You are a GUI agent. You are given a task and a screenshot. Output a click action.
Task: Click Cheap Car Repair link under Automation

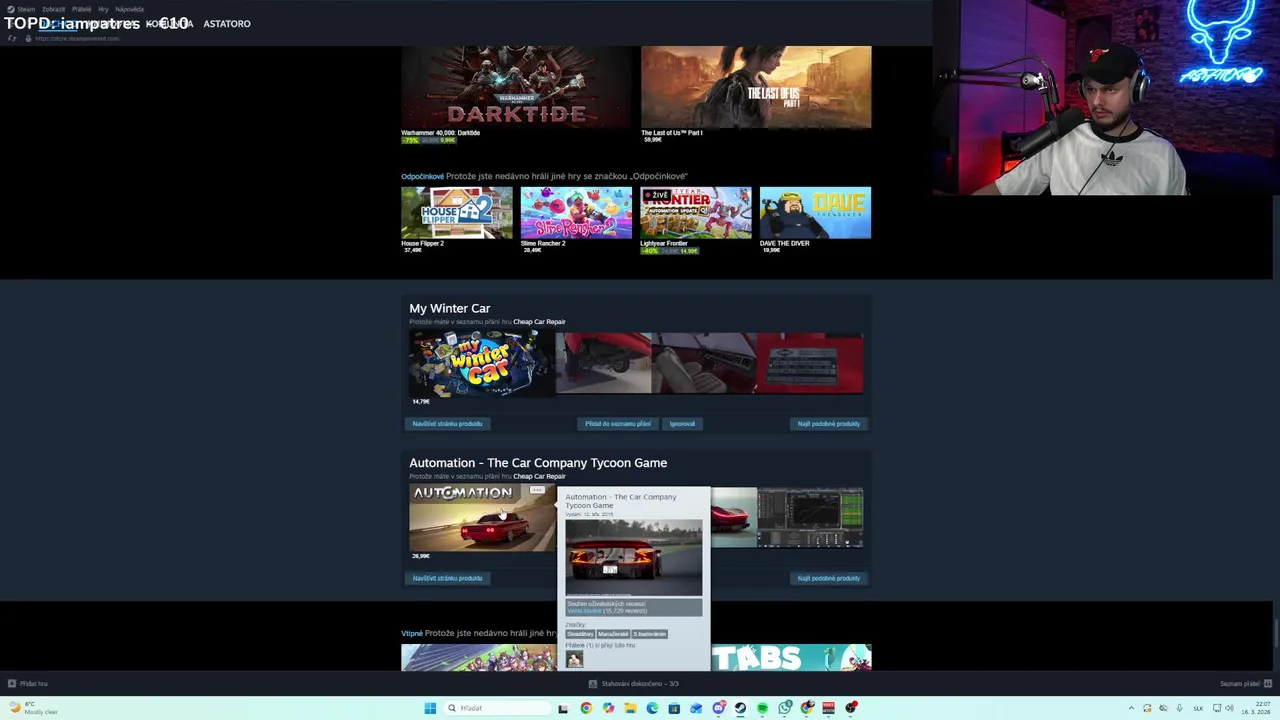click(x=539, y=477)
